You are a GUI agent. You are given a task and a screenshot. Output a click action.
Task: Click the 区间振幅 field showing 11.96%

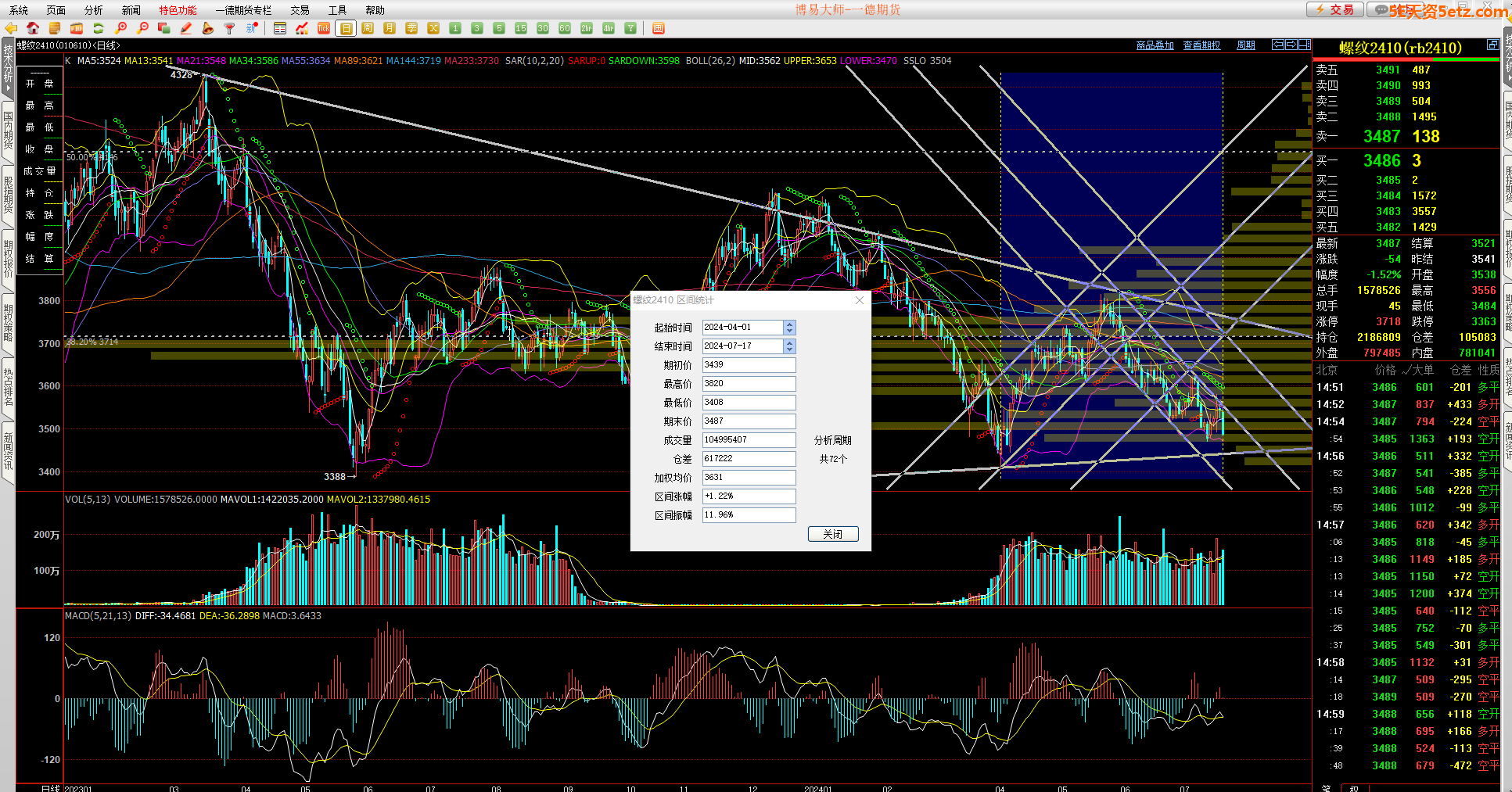click(x=749, y=515)
